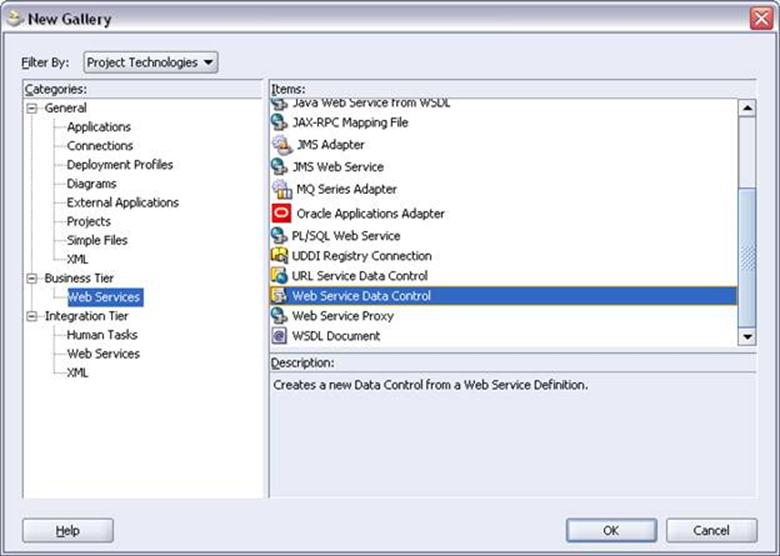Select the JAX-RPC Mapping File icon

(x=279, y=122)
